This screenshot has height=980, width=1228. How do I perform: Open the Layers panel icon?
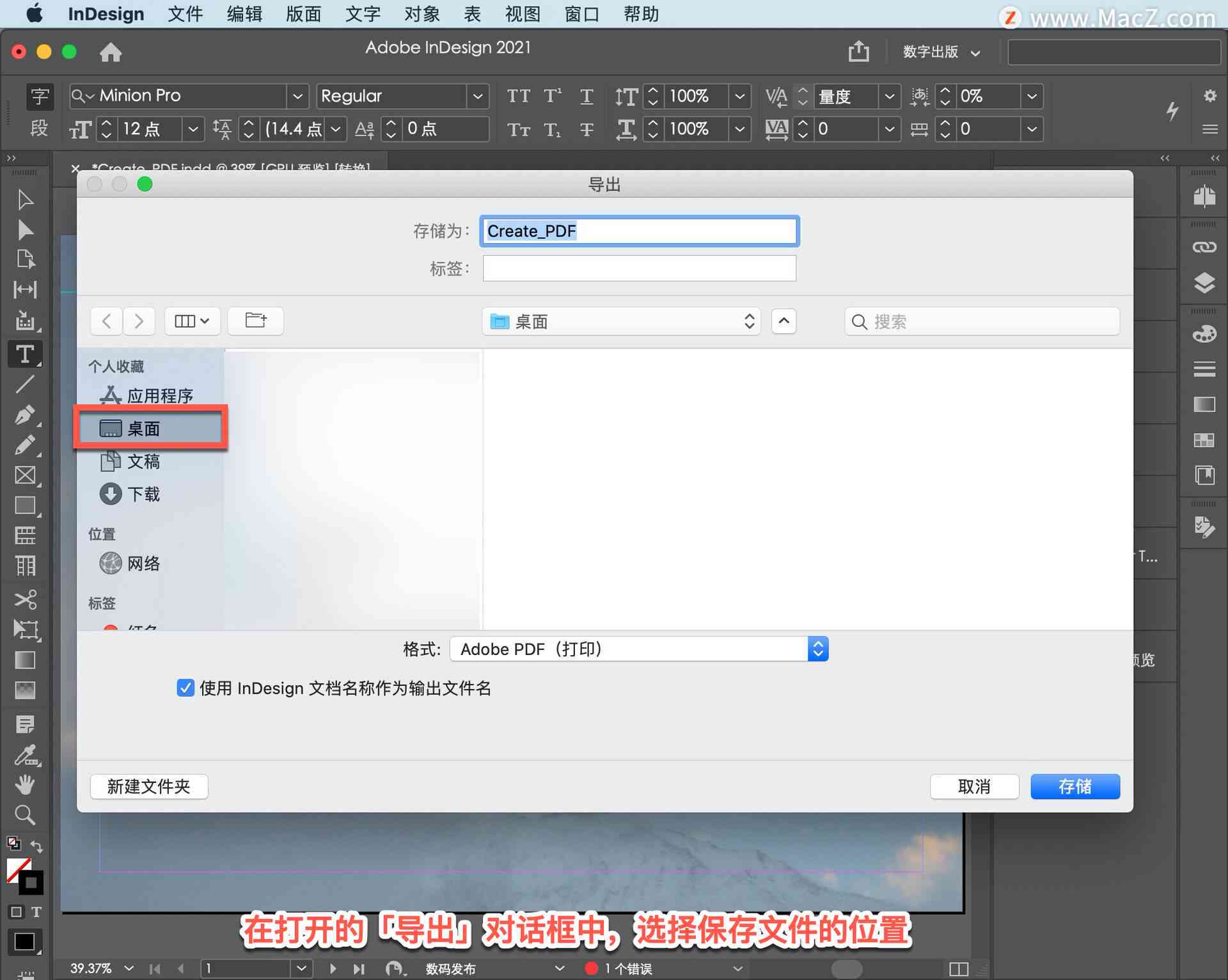(x=1204, y=283)
